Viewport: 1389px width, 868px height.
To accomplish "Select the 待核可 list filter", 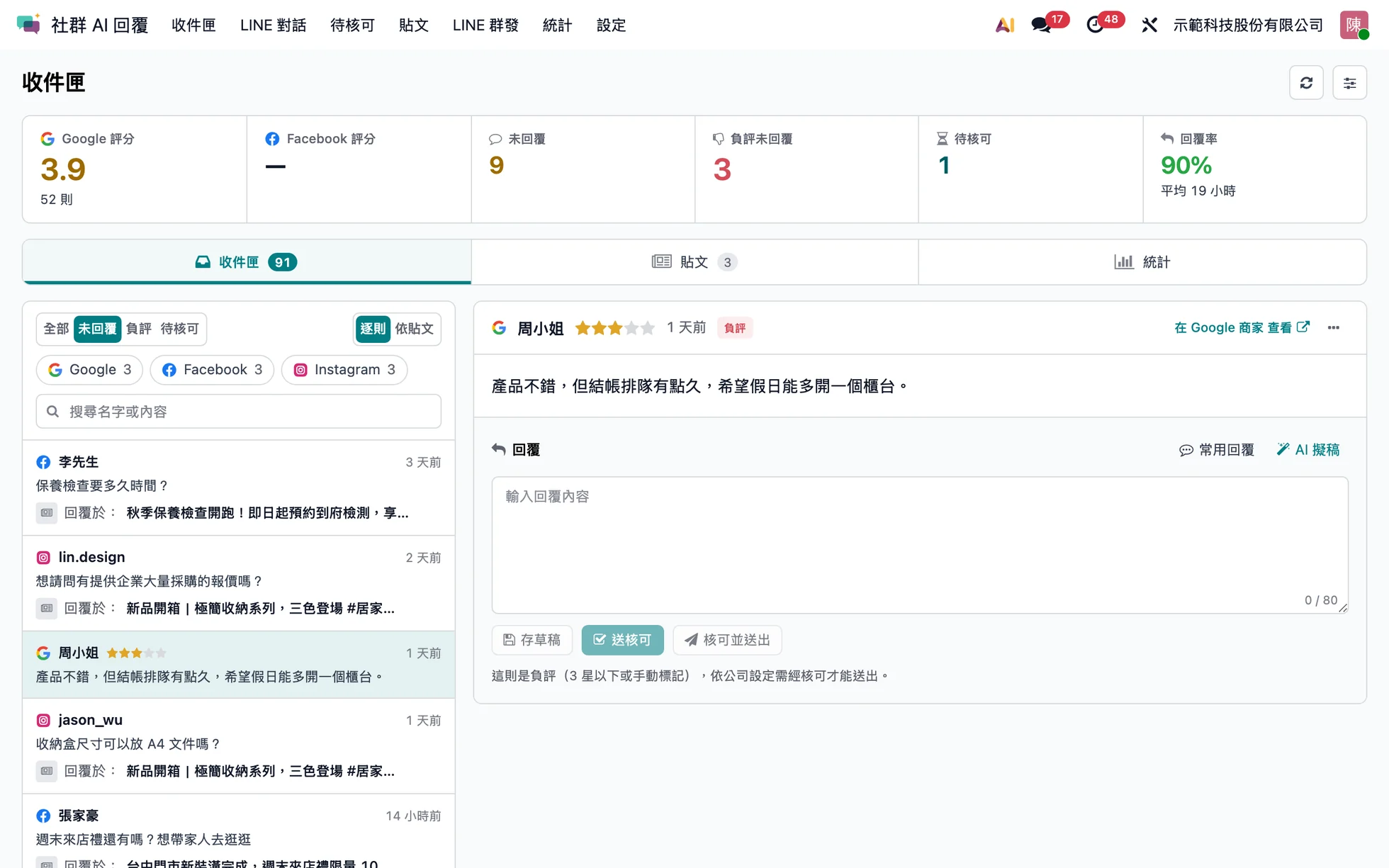I will point(180,329).
